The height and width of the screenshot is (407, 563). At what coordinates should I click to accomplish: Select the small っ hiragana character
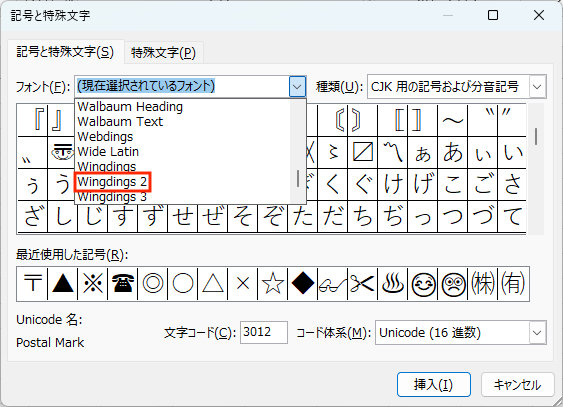pyautogui.click(x=423, y=216)
